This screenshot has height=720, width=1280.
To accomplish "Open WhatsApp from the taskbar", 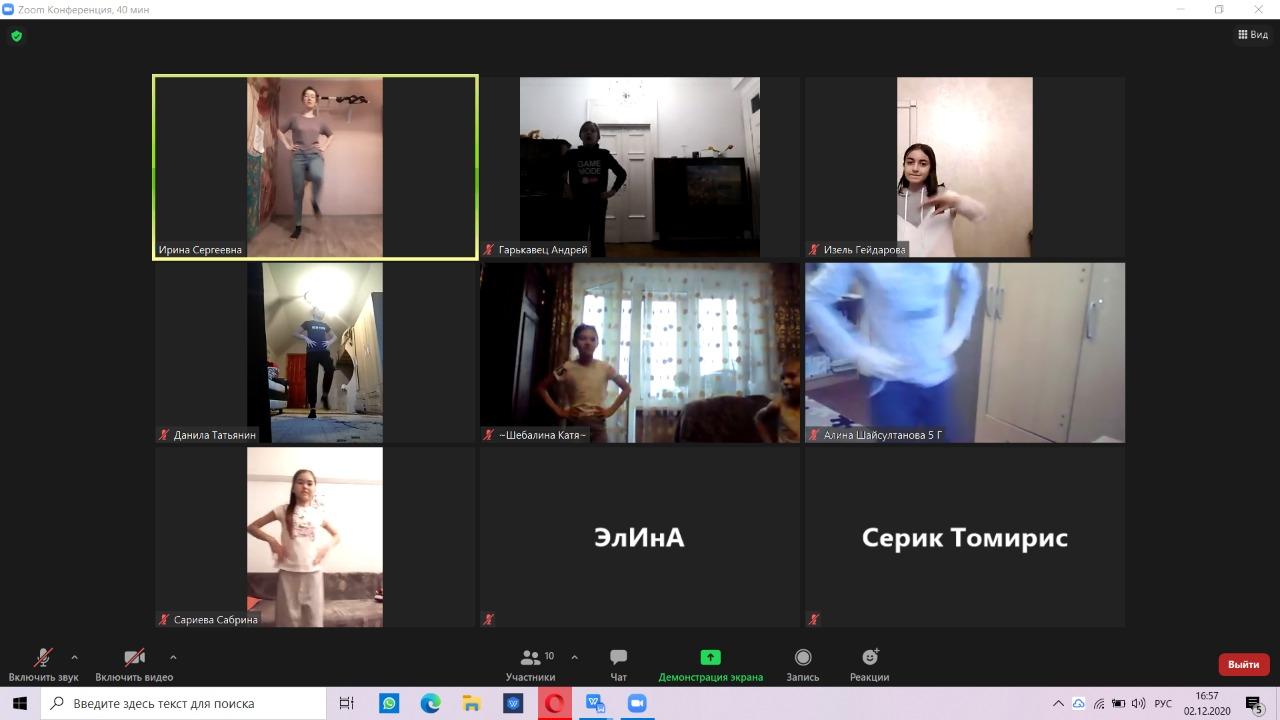I will coord(389,703).
